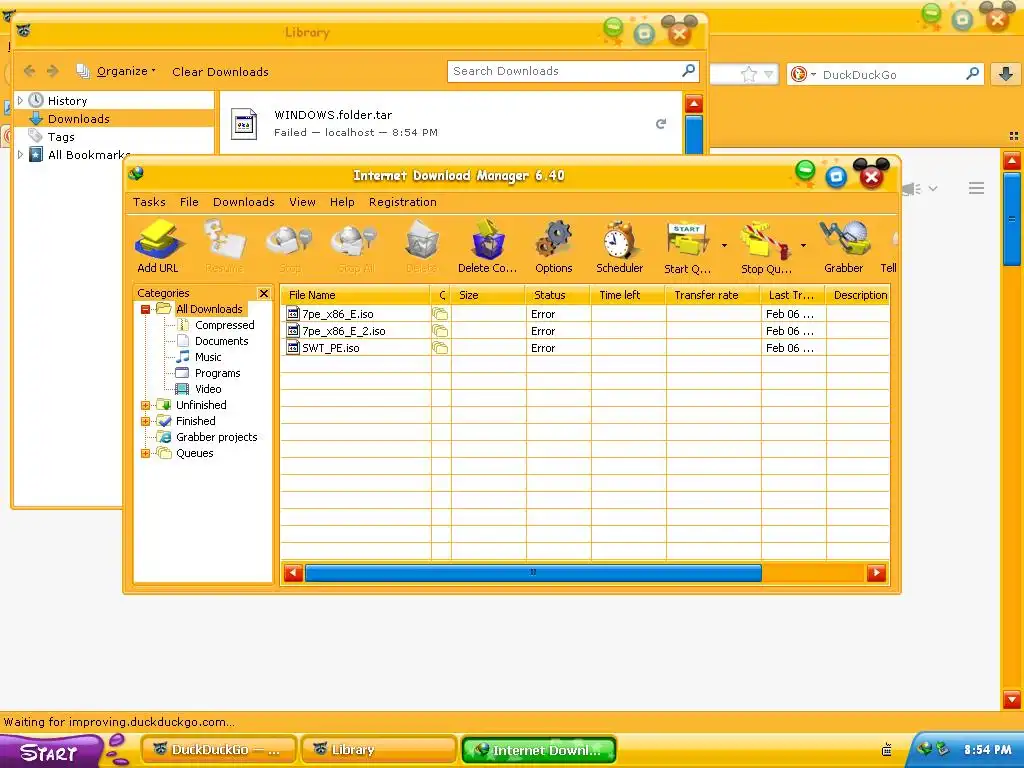Image resolution: width=1024 pixels, height=768 pixels.
Task: Sort by File Name column header
Action: tap(355, 295)
